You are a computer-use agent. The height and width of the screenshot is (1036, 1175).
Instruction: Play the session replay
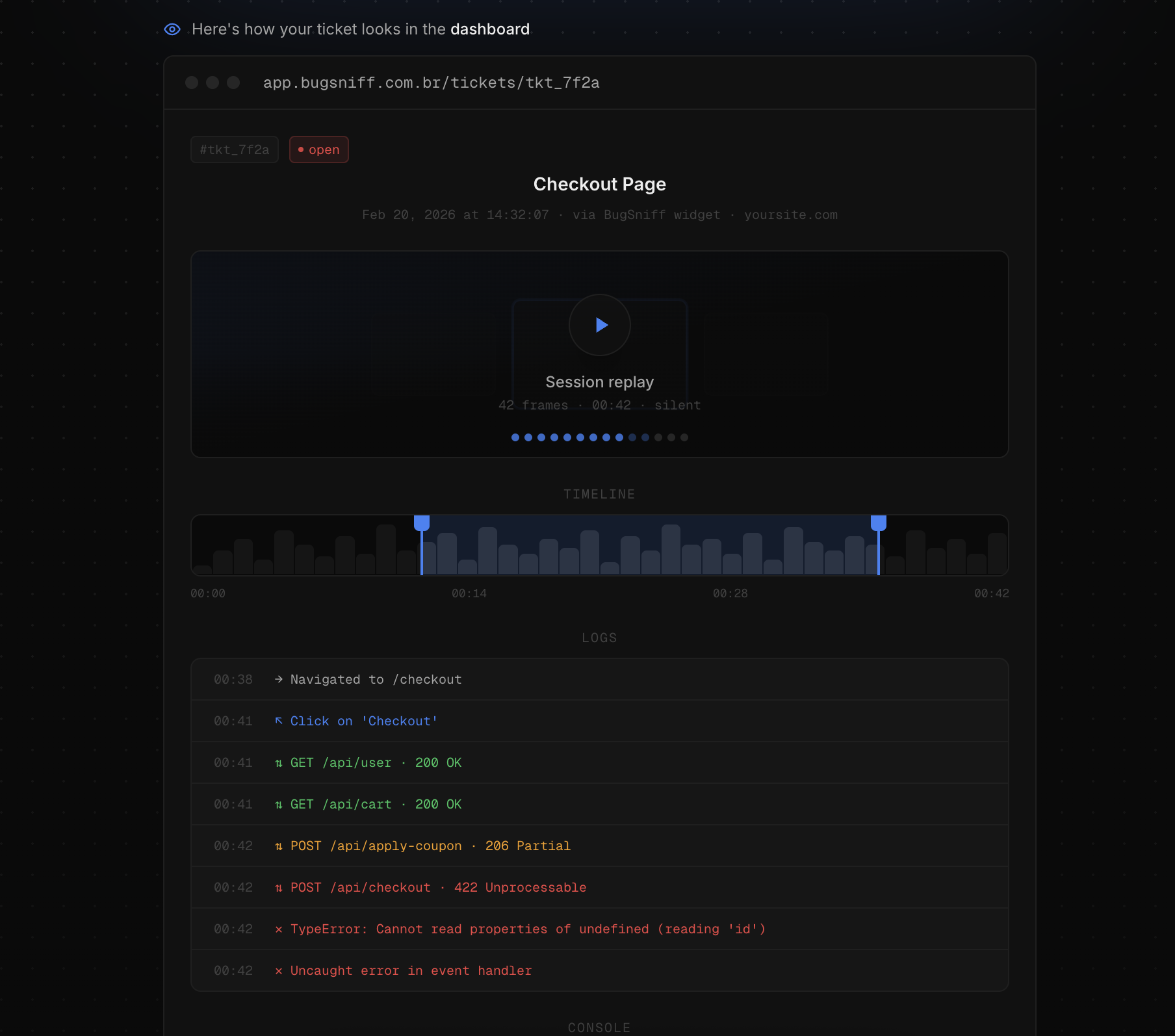tap(600, 325)
